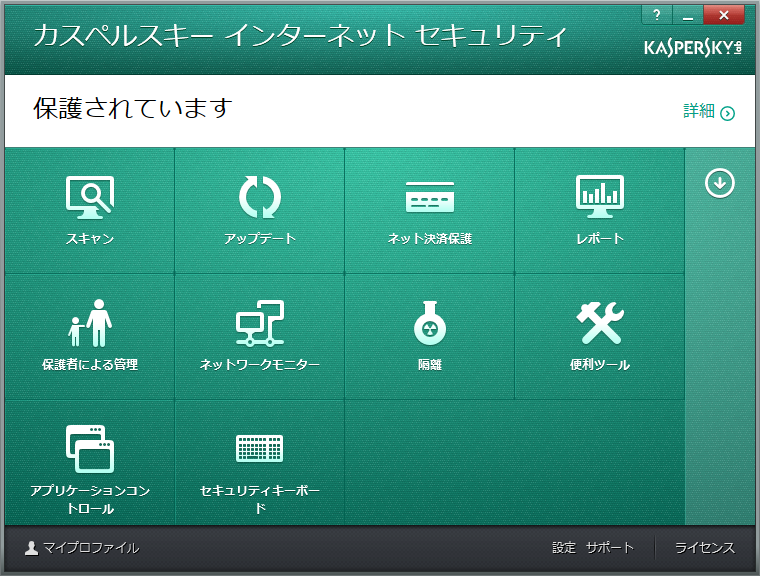
Task: Click the アップデート label text
Action: pos(260,239)
